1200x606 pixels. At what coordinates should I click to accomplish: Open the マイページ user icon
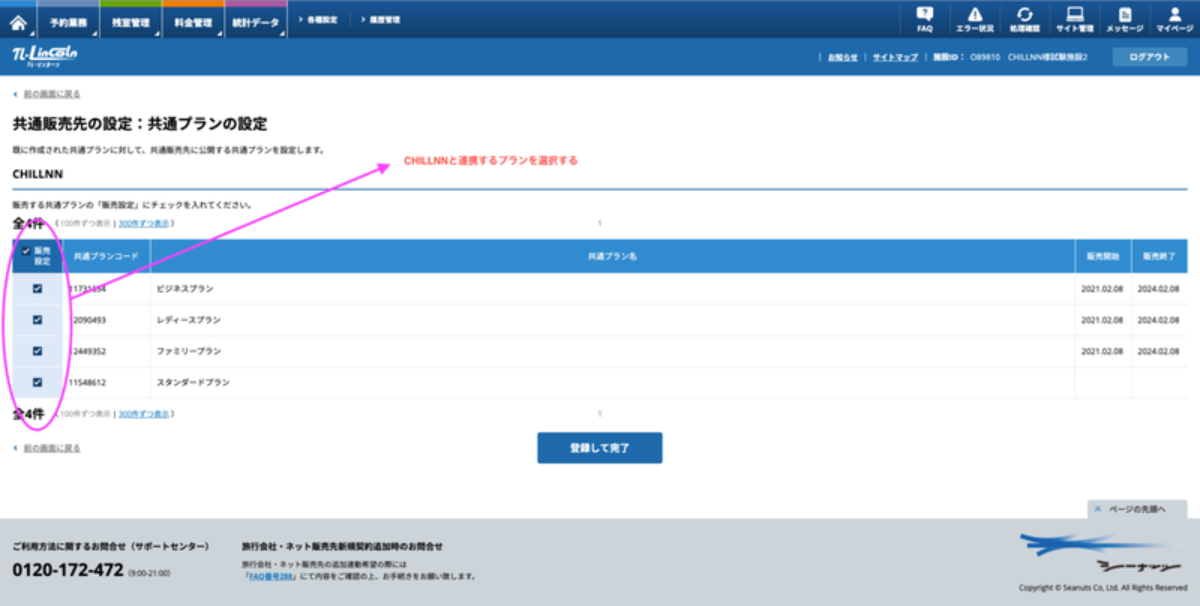tap(1174, 19)
